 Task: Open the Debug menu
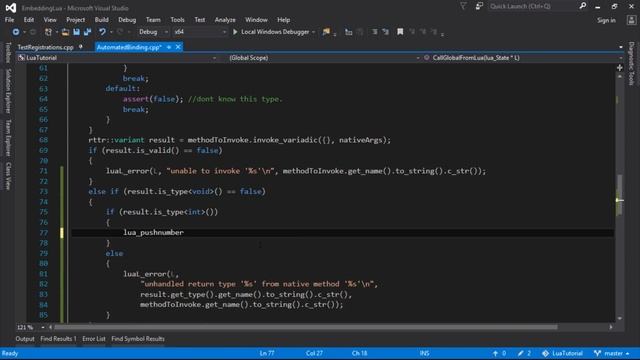(x=127, y=20)
